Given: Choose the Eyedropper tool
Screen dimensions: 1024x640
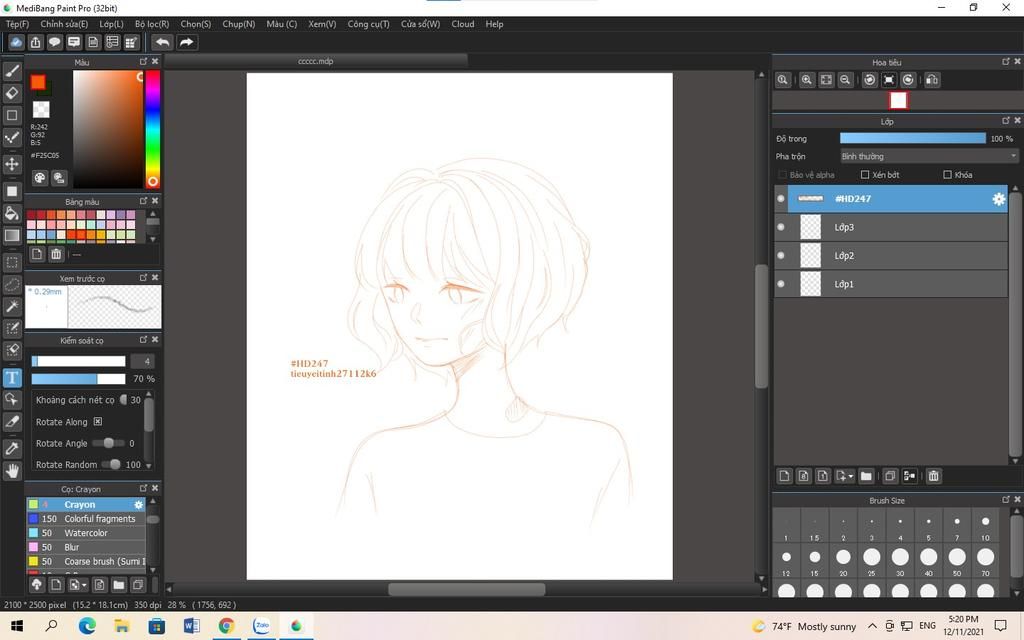Looking at the screenshot, I should coord(12,449).
